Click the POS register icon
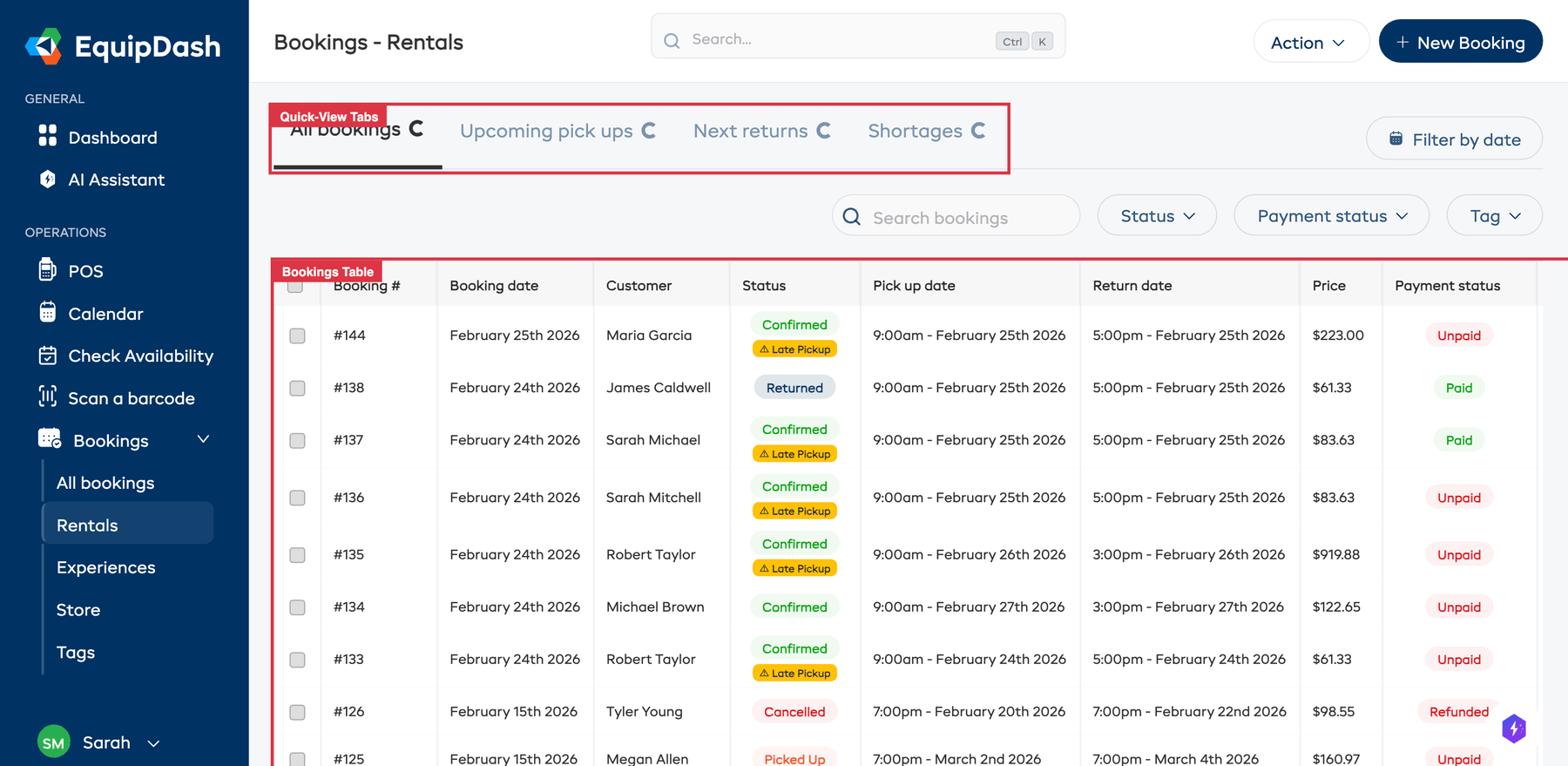This screenshot has width=1568, height=766. tap(48, 270)
